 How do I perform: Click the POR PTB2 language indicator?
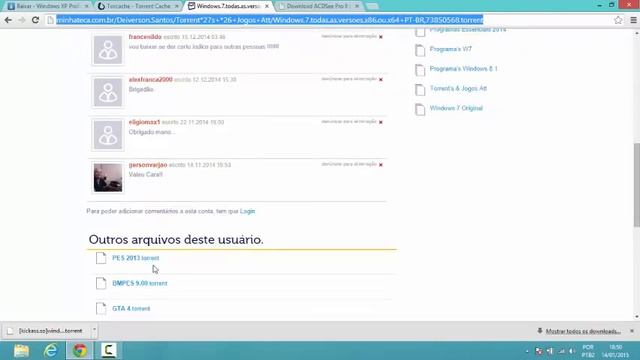588,351
